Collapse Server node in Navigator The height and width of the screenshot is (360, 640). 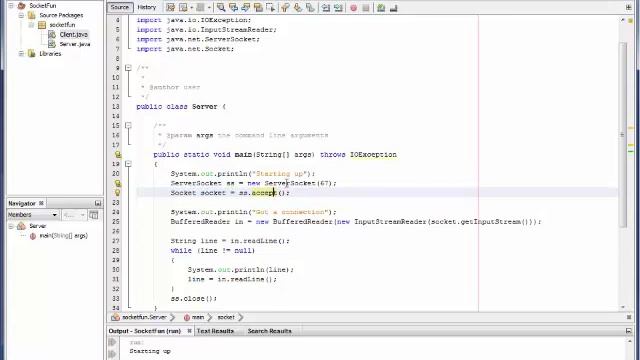click(x=11, y=226)
